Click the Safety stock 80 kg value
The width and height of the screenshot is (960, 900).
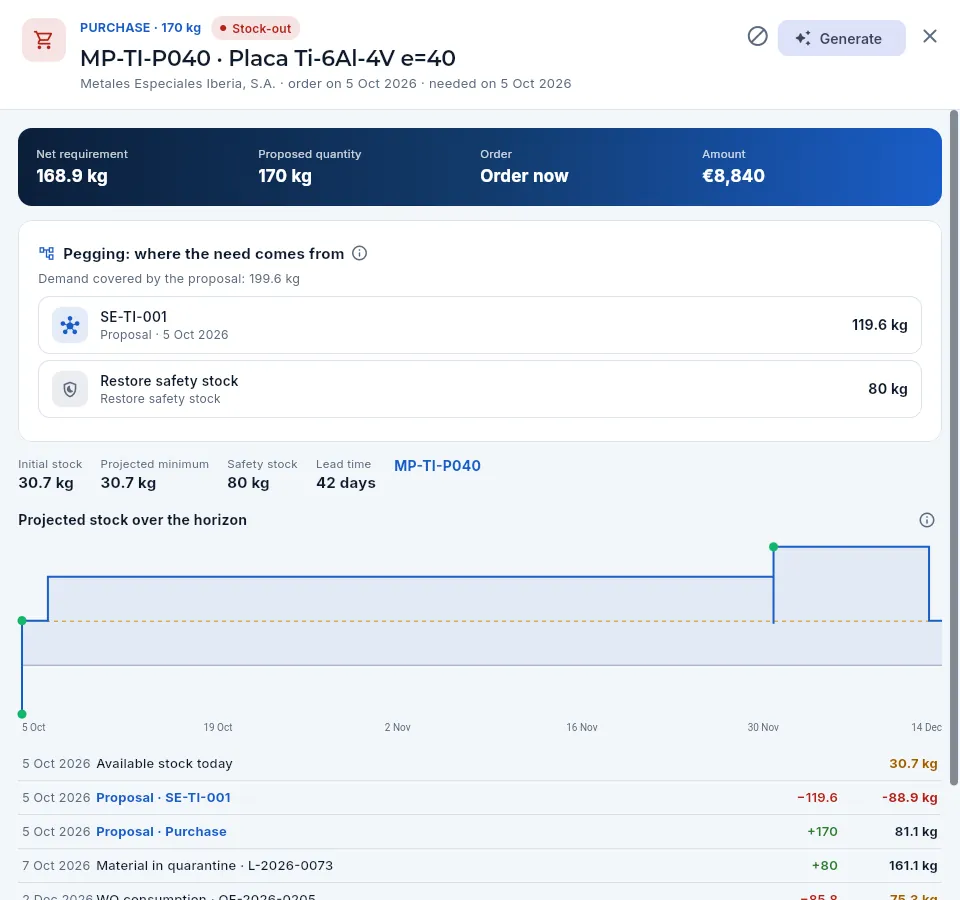(x=248, y=483)
